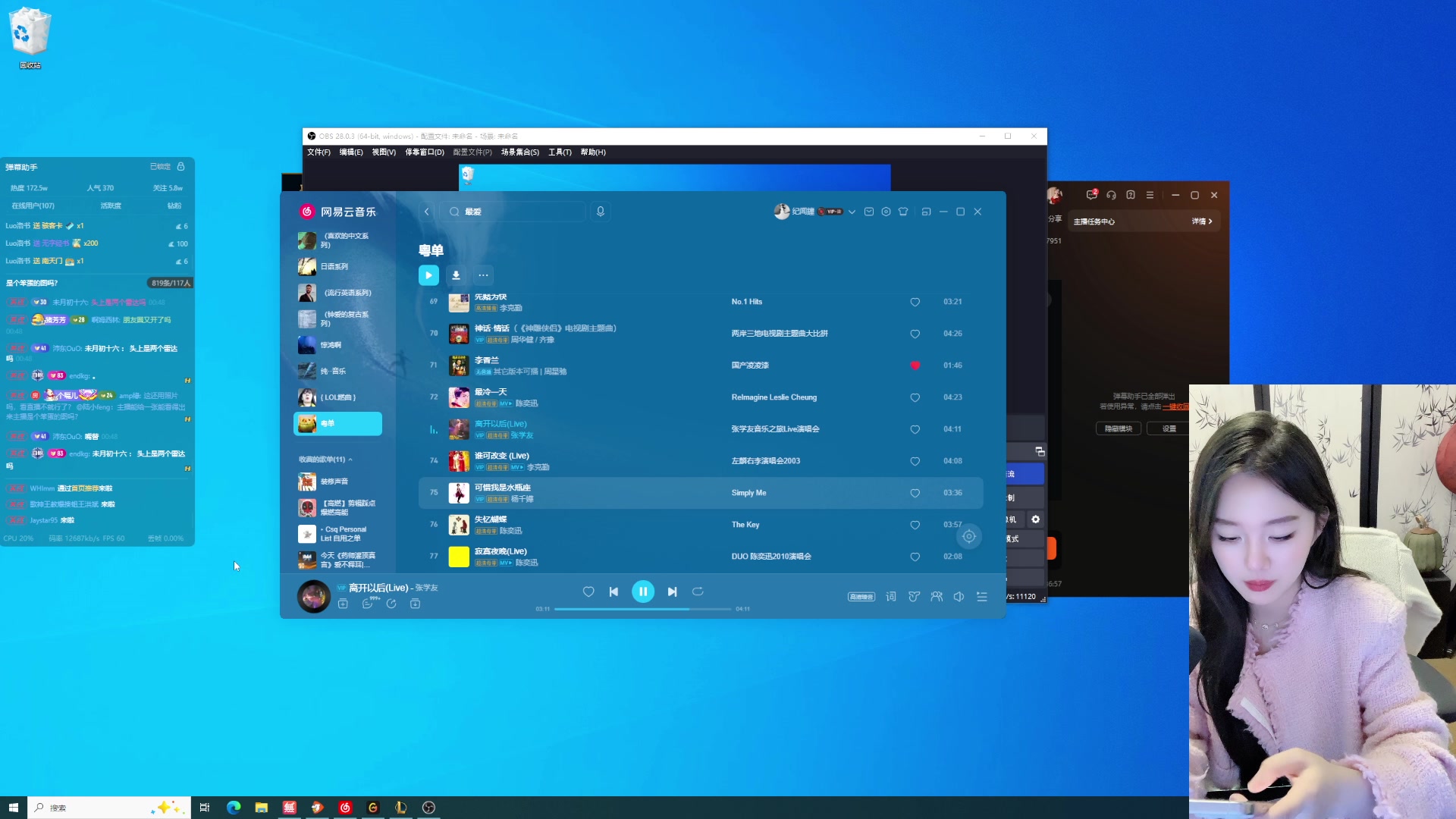
Task: Open the sound effects icon in player bar
Action: pyautogui.click(x=914, y=597)
